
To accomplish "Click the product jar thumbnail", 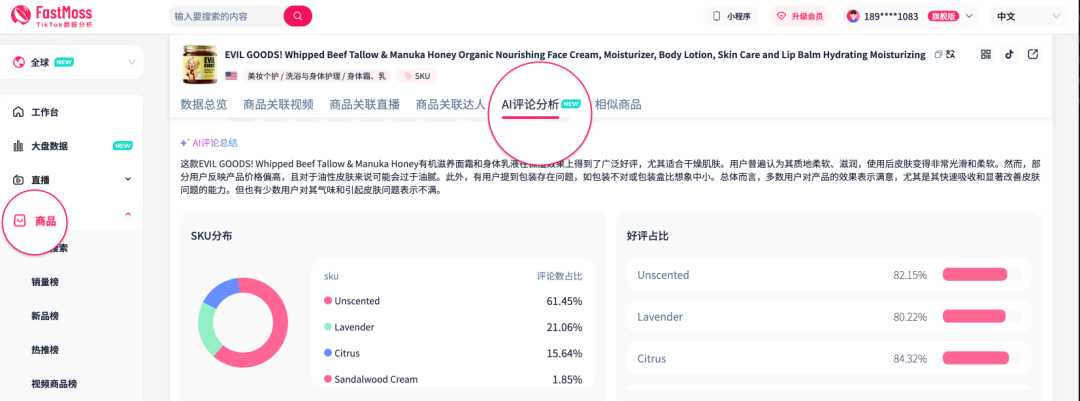I will pyautogui.click(x=200, y=64).
